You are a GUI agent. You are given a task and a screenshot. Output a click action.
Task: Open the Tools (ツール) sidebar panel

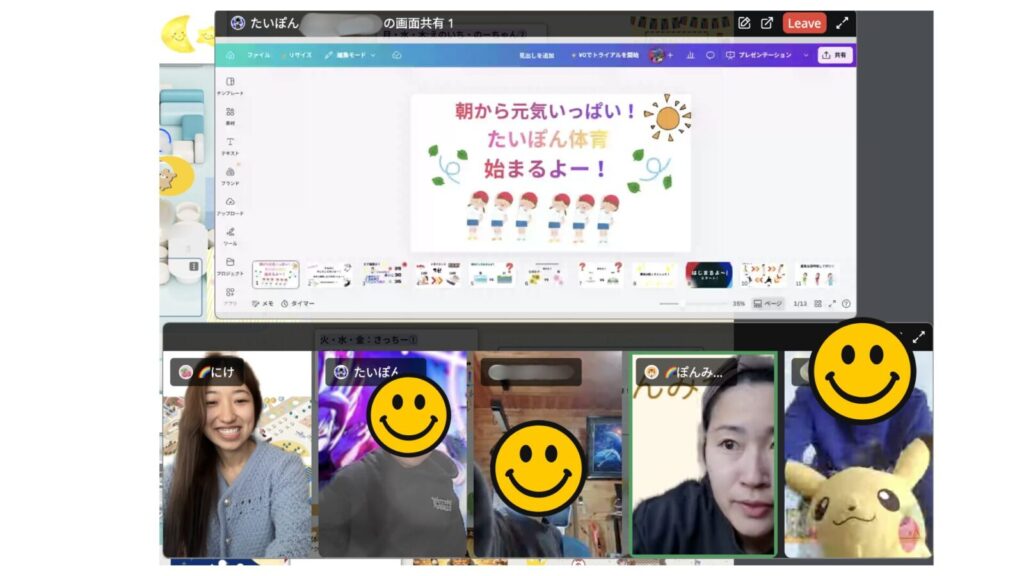230,235
